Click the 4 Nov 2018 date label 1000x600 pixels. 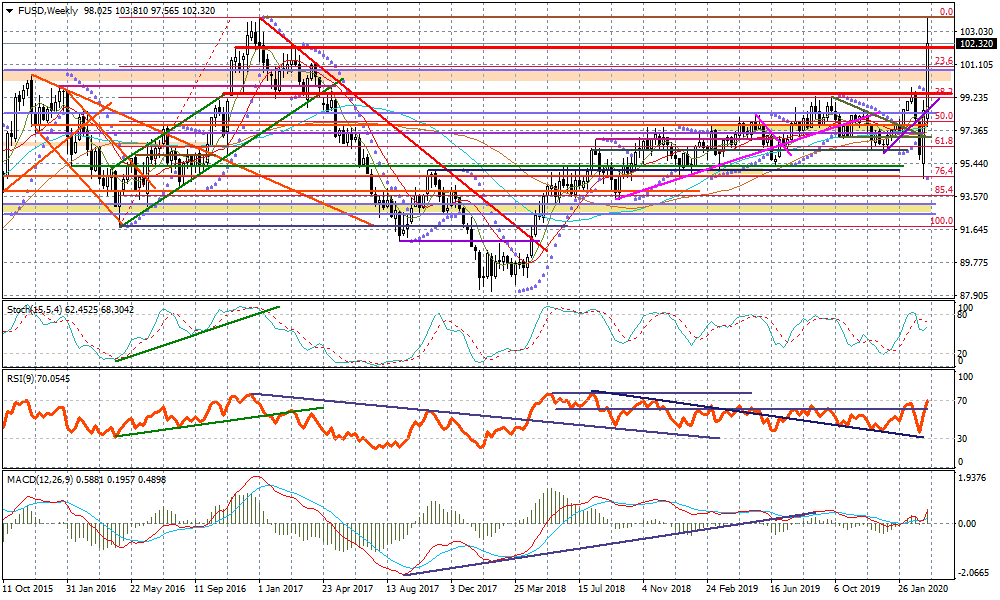point(666,589)
